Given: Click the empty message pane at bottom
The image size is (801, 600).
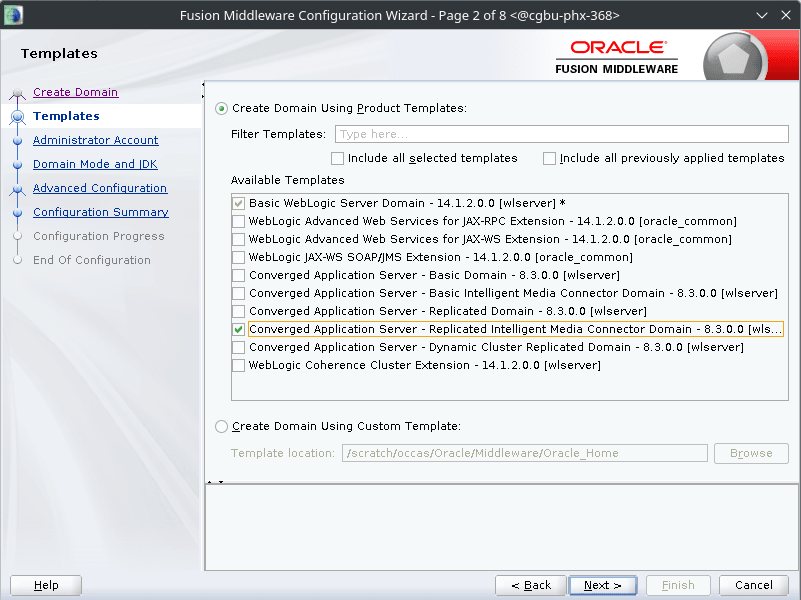Looking at the screenshot, I should point(501,527).
